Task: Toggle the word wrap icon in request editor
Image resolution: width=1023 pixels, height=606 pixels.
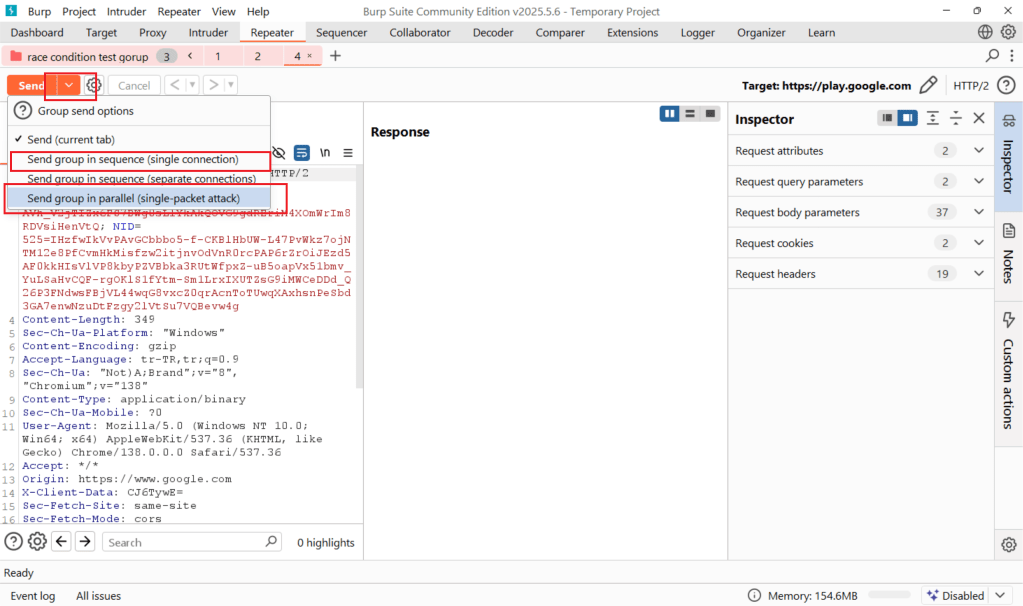Action: 301,153
